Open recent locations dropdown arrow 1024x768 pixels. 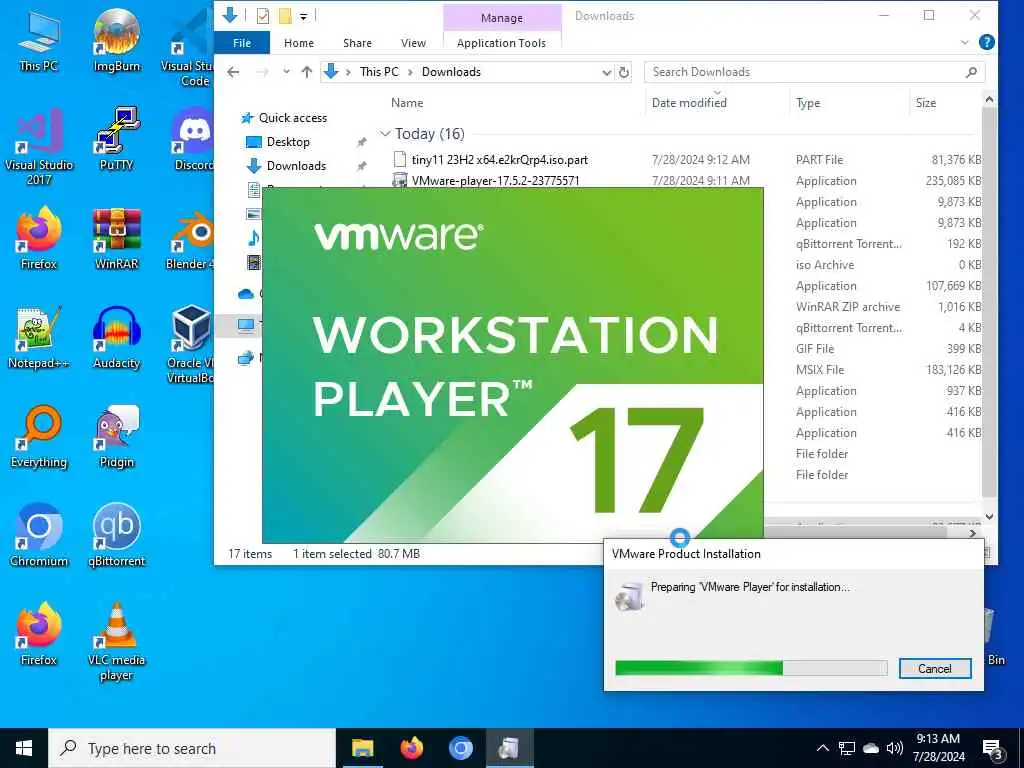(286, 72)
